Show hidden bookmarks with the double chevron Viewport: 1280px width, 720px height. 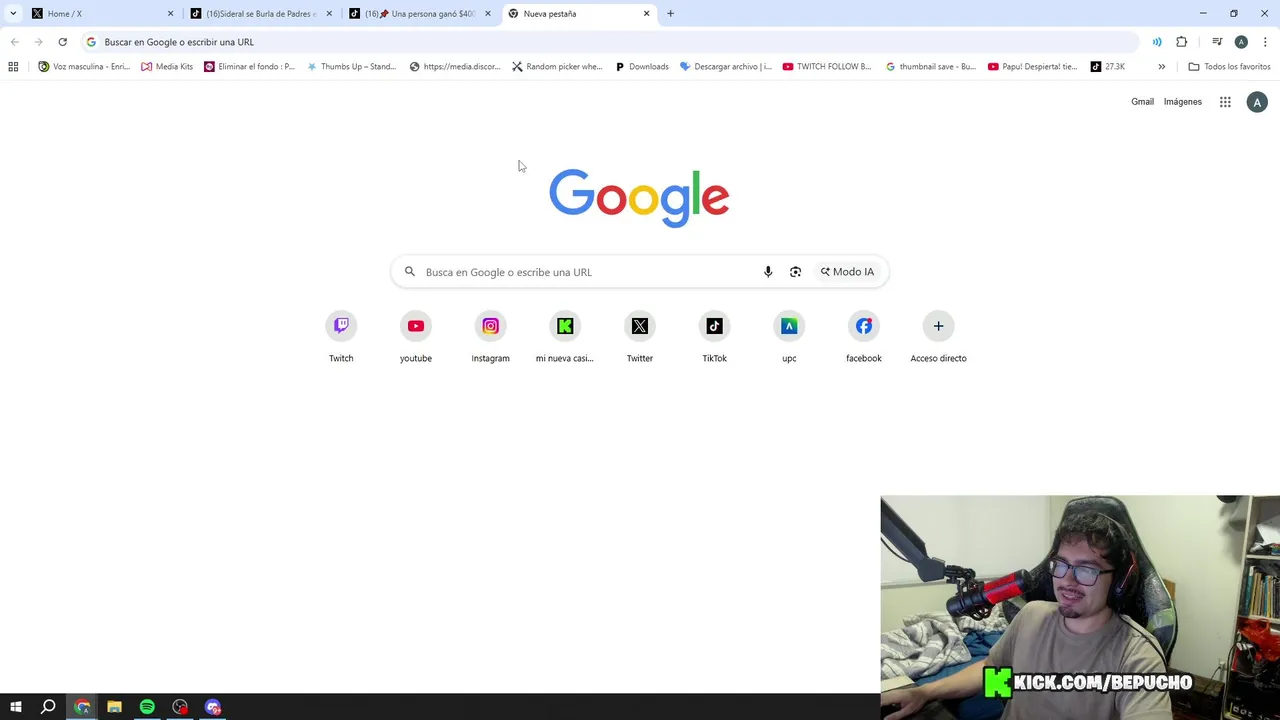coord(1161,67)
